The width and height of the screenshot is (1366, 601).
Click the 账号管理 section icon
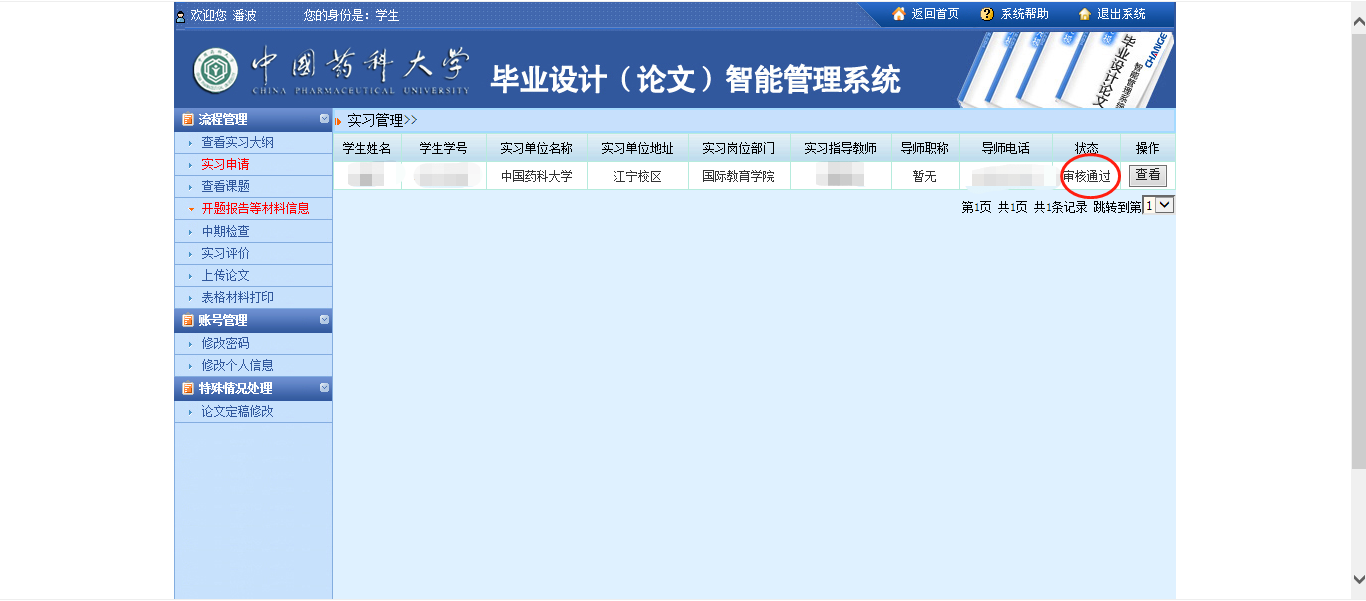(x=187, y=321)
